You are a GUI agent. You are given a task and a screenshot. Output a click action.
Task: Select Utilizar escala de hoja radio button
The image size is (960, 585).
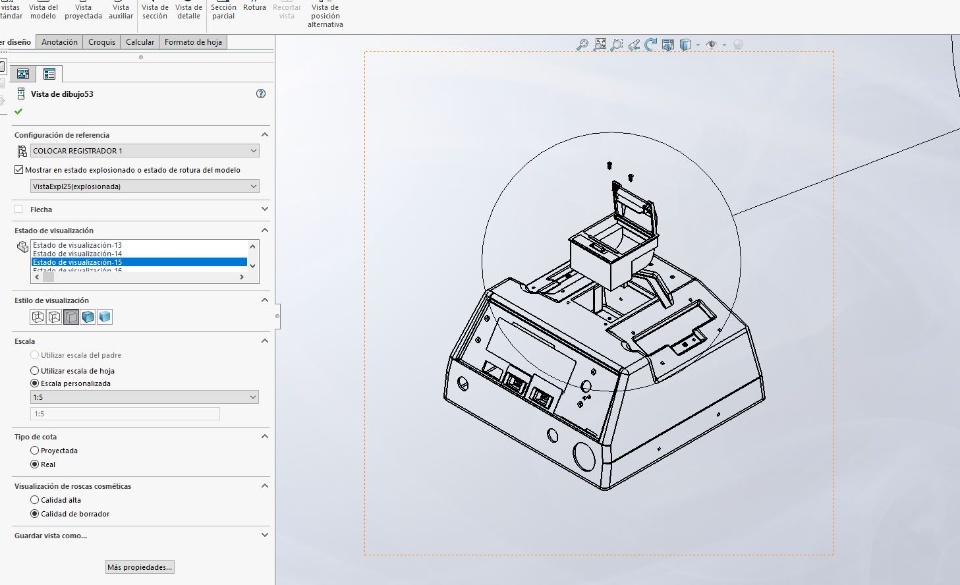(35, 371)
